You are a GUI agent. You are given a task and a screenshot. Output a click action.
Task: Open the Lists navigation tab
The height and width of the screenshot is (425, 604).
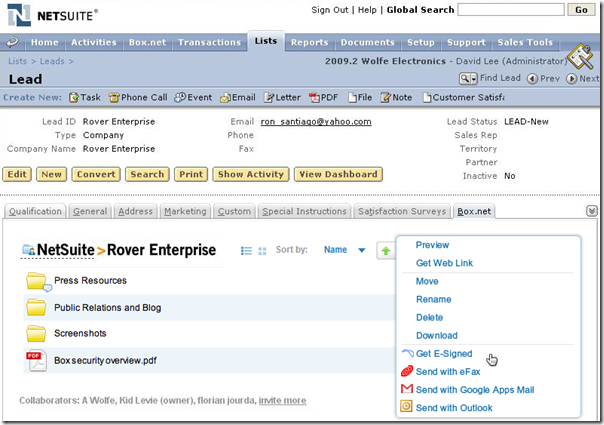pos(266,41)
